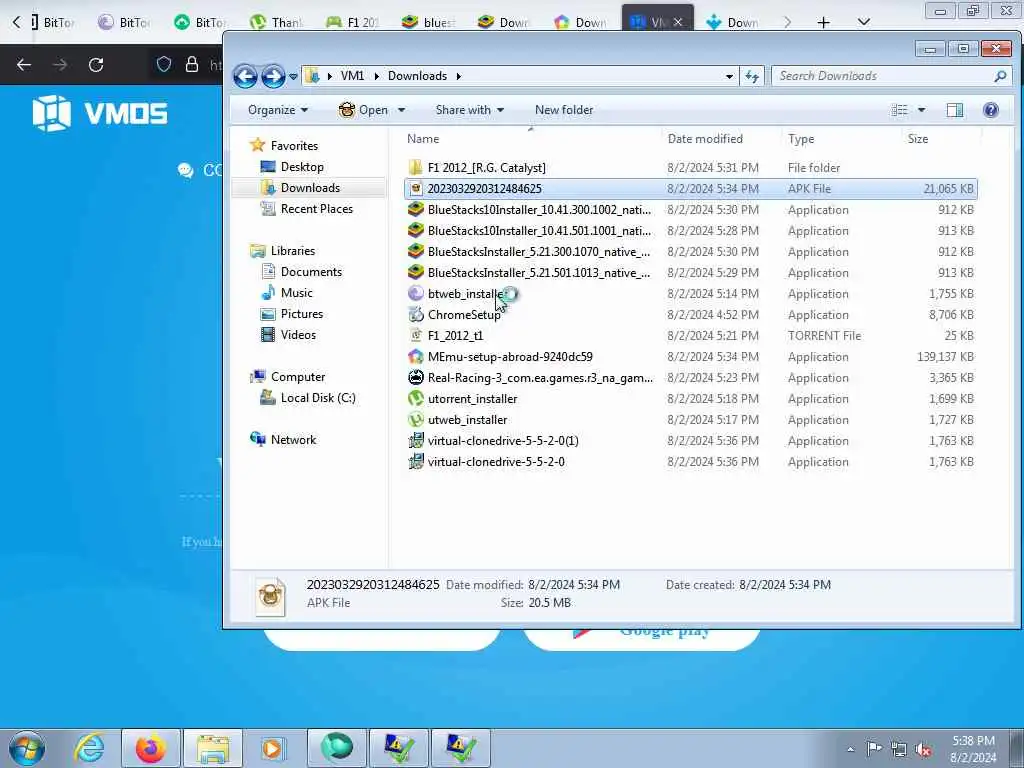1024x768 pixels.
Task: Click the VMOS logo on webpage
Action: pos(100,113)
